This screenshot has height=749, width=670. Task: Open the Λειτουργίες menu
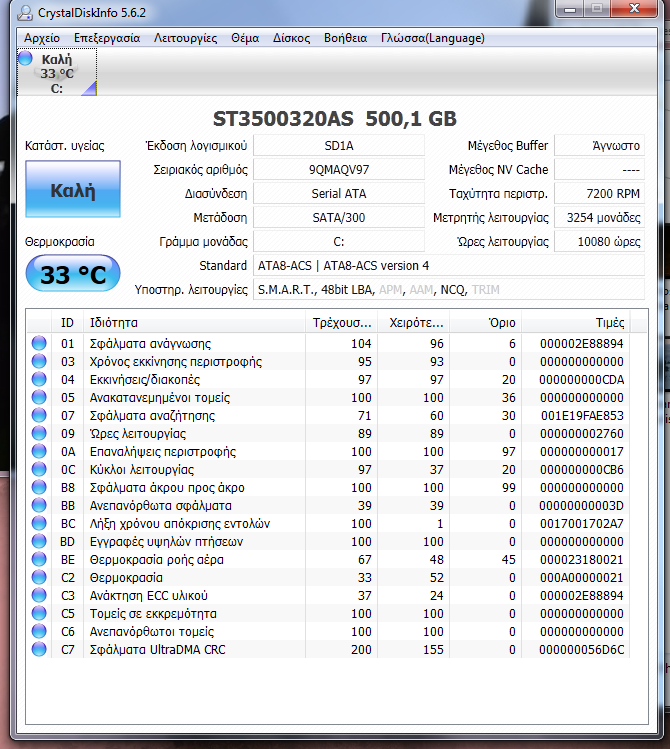(185, 38)
